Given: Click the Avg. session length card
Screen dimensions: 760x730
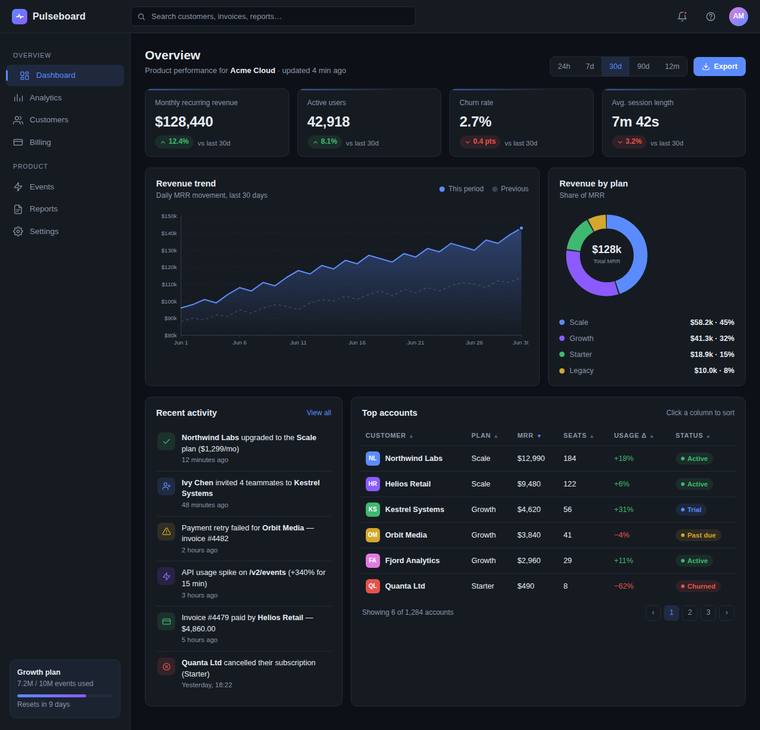Looking at the screenshot, I should tap(674, 123).
